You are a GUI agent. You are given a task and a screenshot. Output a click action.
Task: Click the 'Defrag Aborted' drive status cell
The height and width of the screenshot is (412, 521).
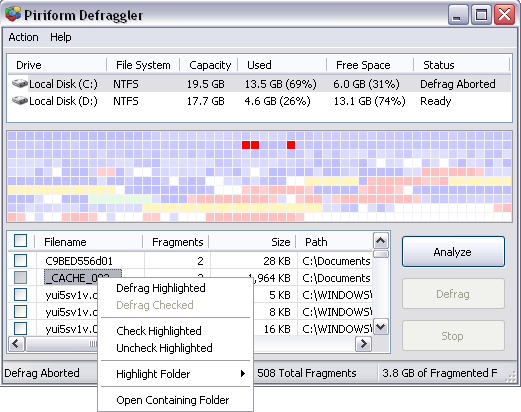pos(458,84)
